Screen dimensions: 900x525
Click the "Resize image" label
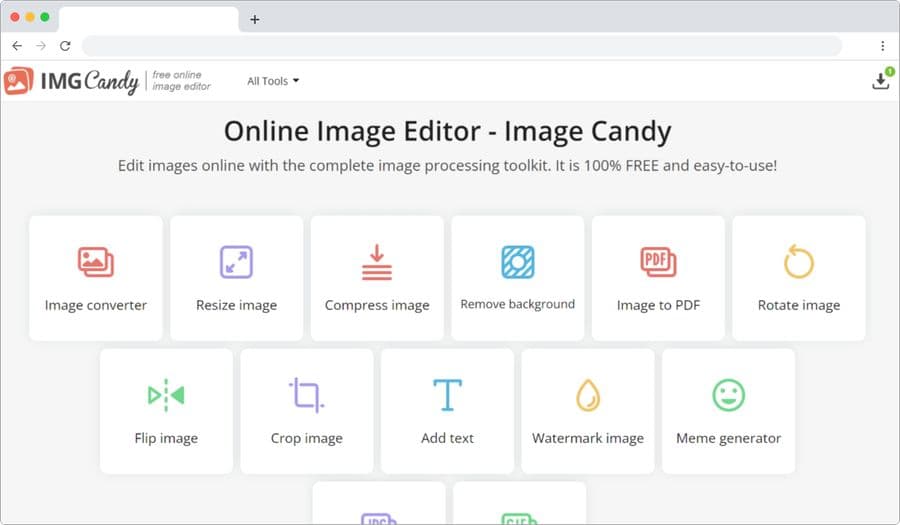pos(236,305)
